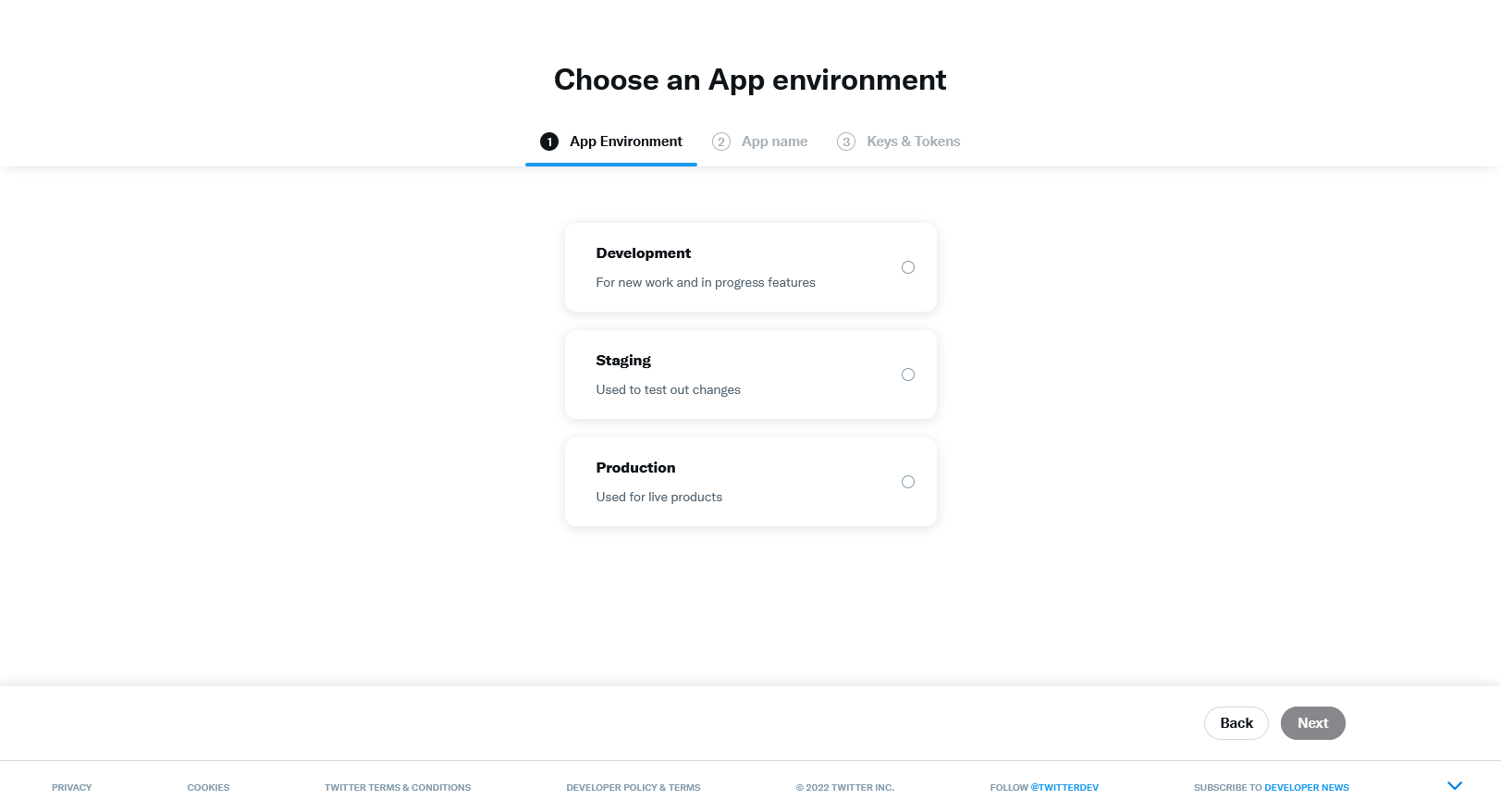This screenshot has width=1501, height=812.
Task: Select the Development radio button
Action: 907,267
